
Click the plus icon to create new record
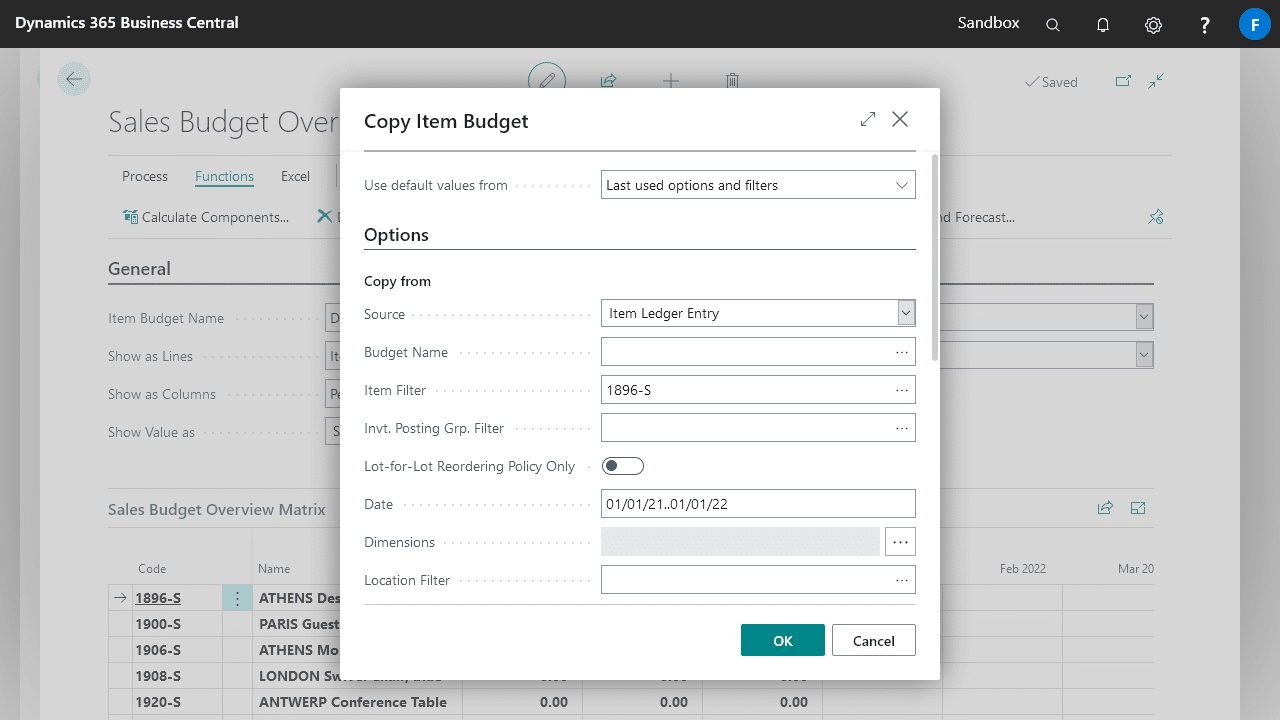click(670, 81)
